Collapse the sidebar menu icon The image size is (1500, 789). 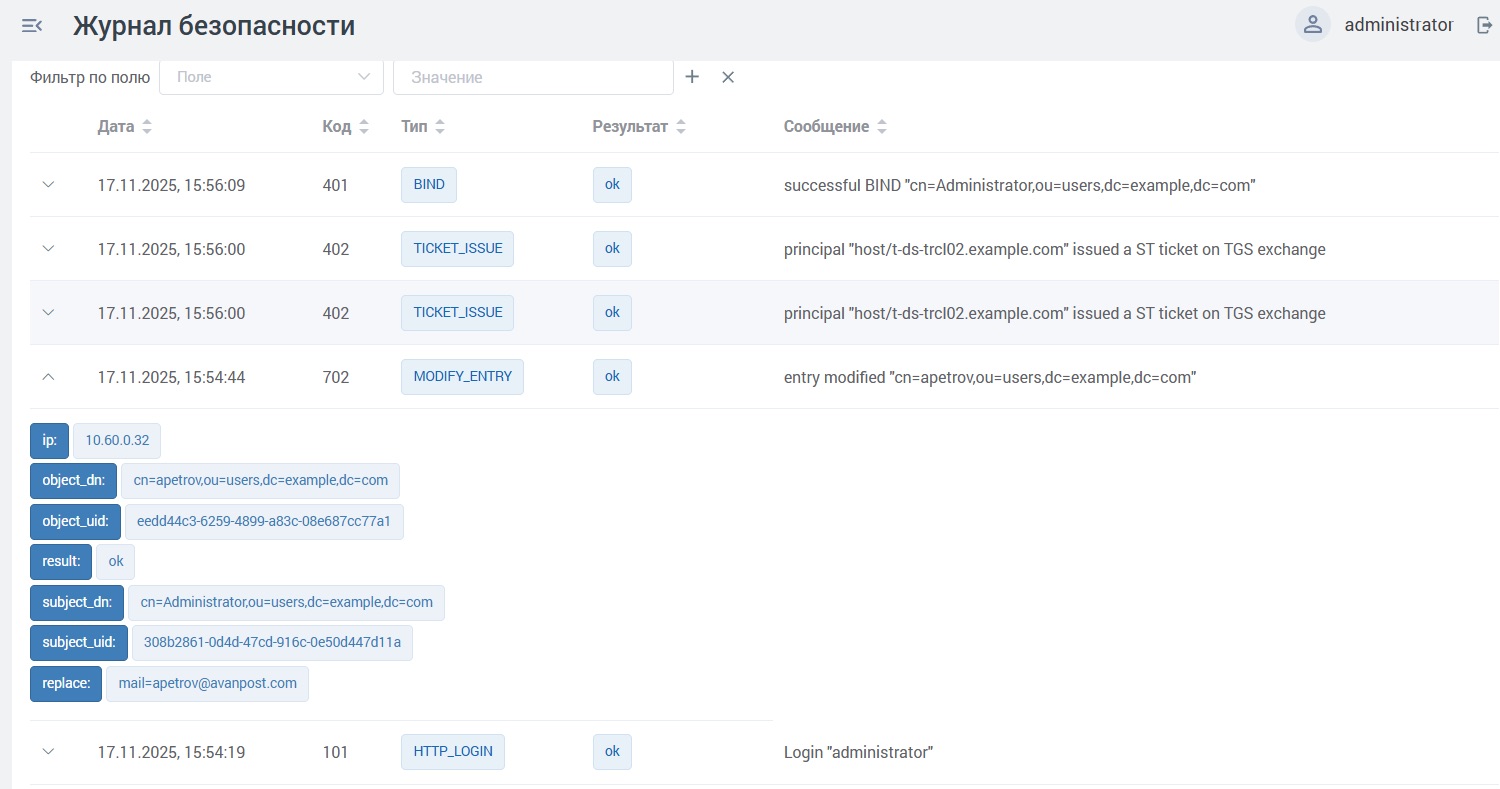pos(32,26)
